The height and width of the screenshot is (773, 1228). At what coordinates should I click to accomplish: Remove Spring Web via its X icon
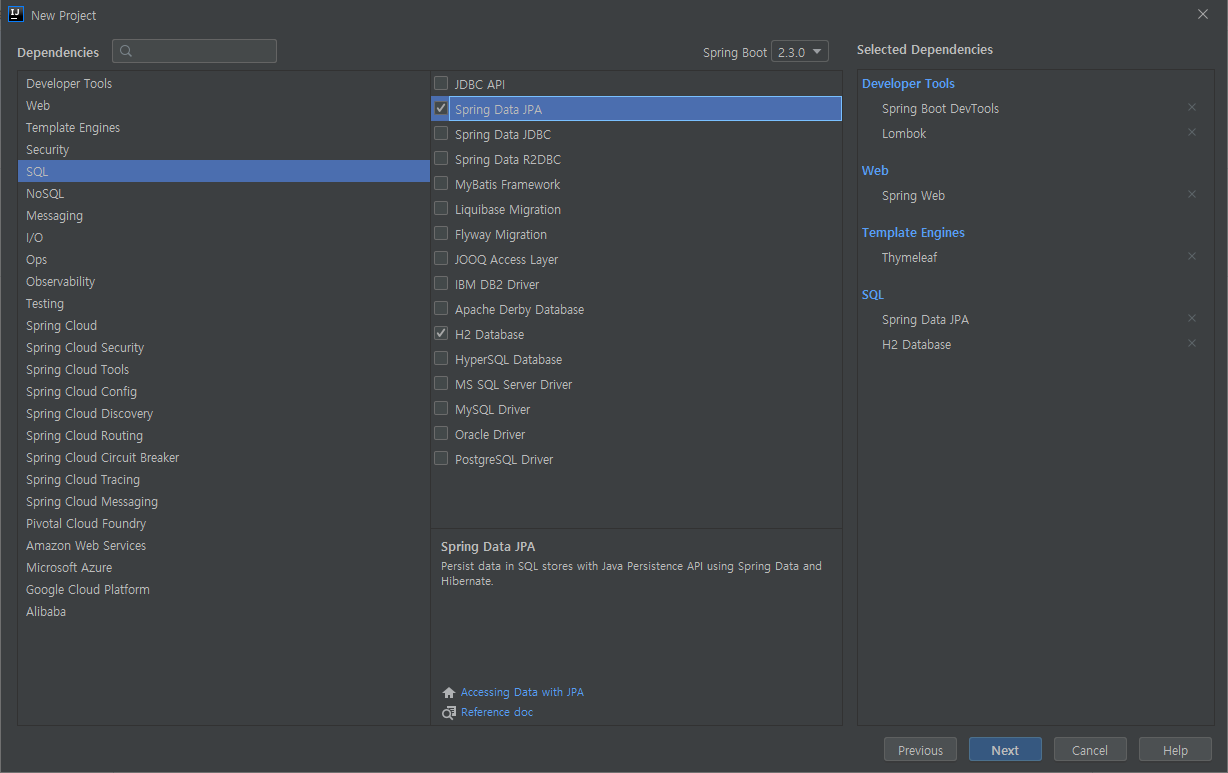[1191, 194]
